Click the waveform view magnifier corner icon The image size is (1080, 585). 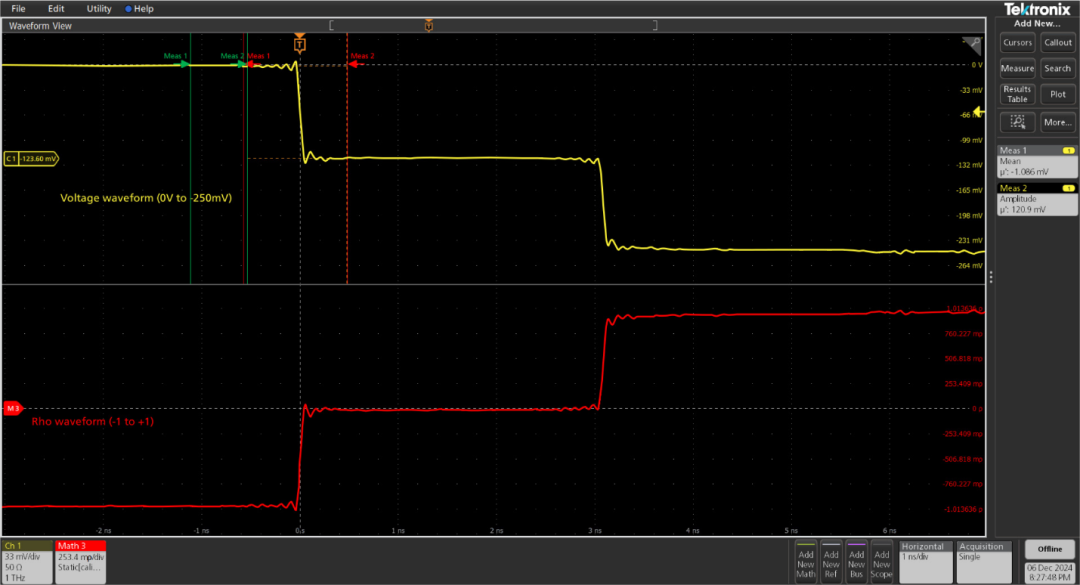(969, 43)
